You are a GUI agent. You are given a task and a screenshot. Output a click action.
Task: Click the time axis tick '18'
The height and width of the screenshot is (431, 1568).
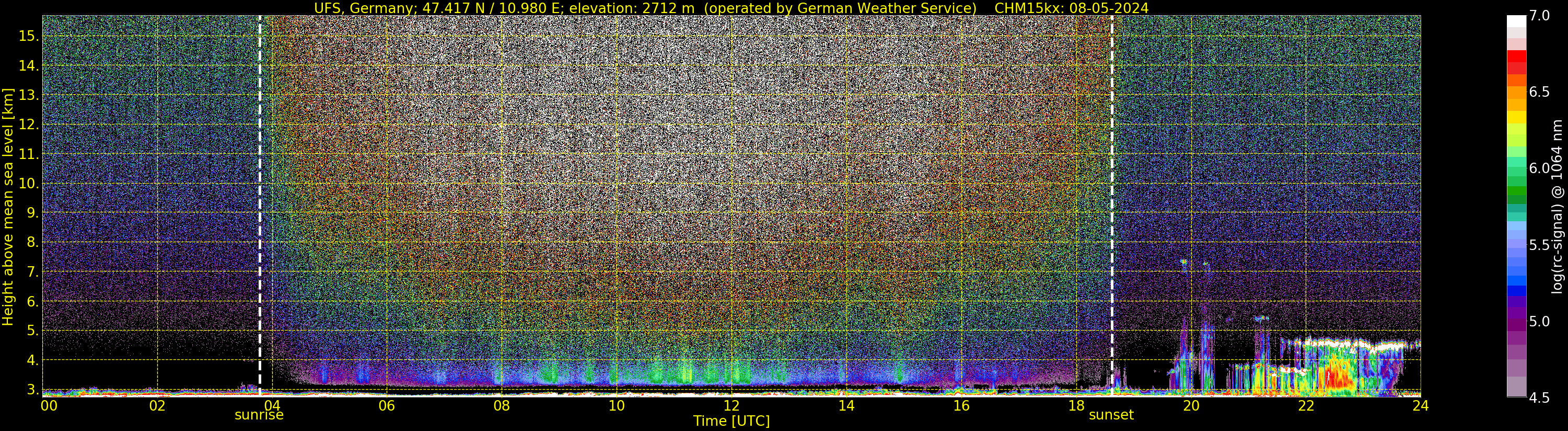coord(1076,405)
